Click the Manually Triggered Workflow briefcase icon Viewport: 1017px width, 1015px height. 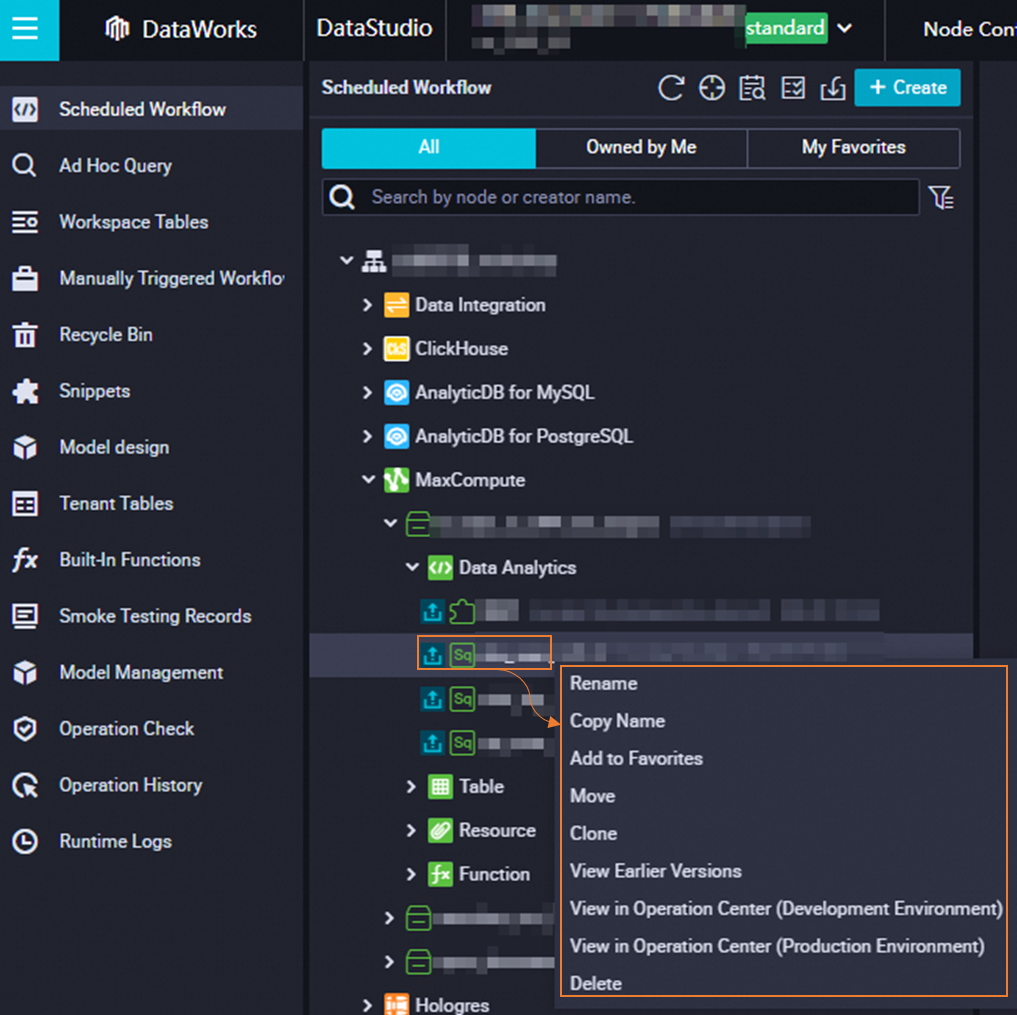(25, 278)
